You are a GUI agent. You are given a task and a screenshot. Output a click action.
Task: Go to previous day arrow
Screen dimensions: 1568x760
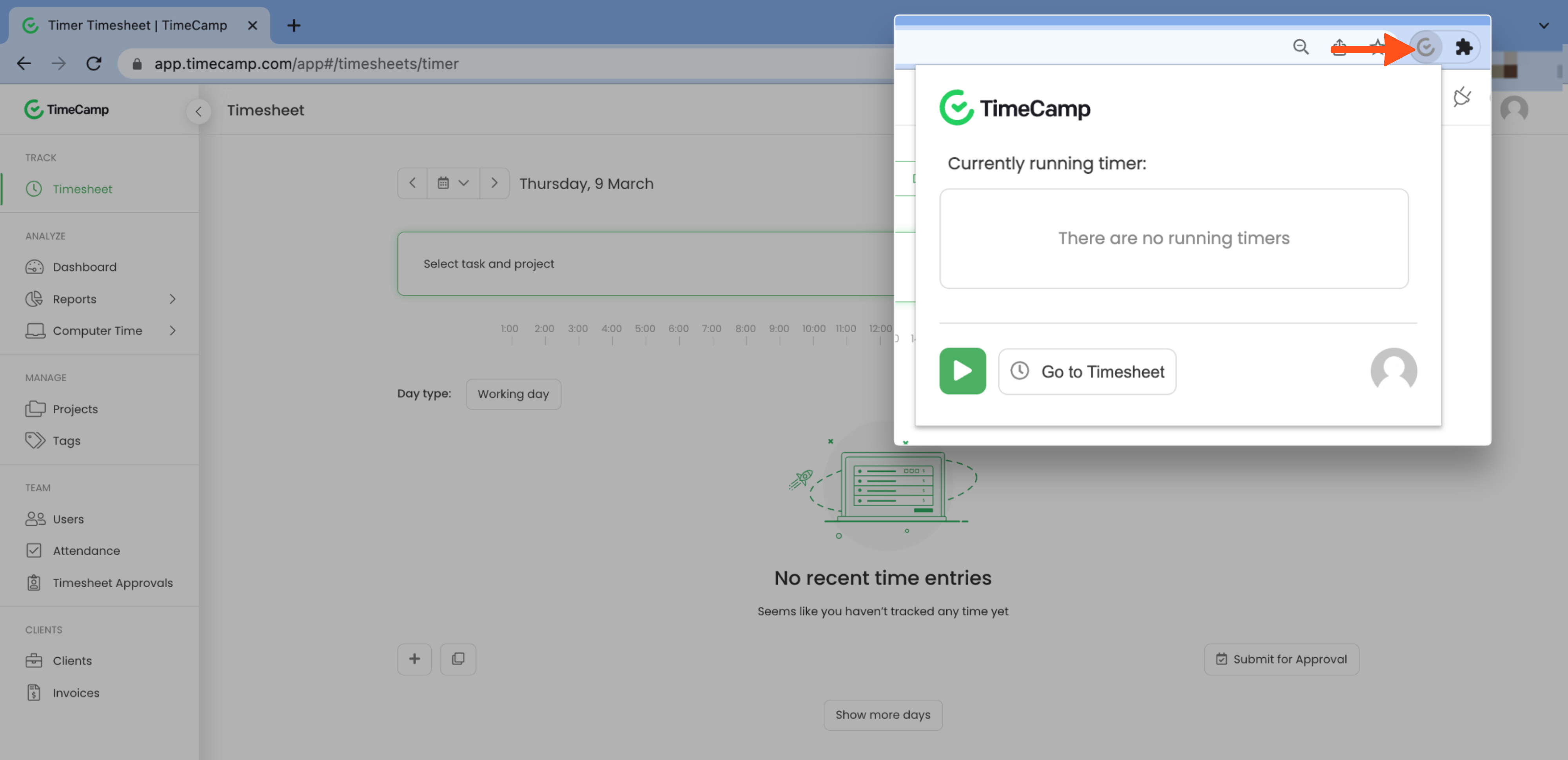click(x=412, y=183)
